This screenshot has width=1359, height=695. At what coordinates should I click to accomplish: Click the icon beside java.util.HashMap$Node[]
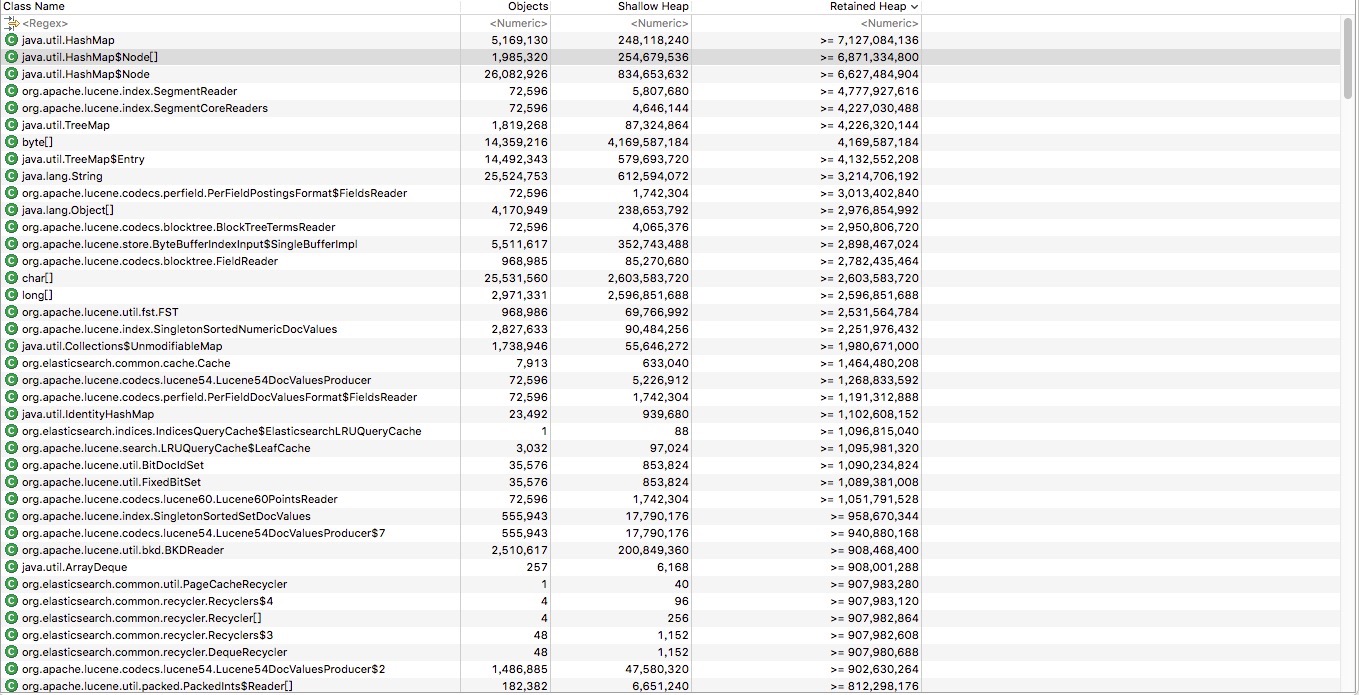coord(12,57)
